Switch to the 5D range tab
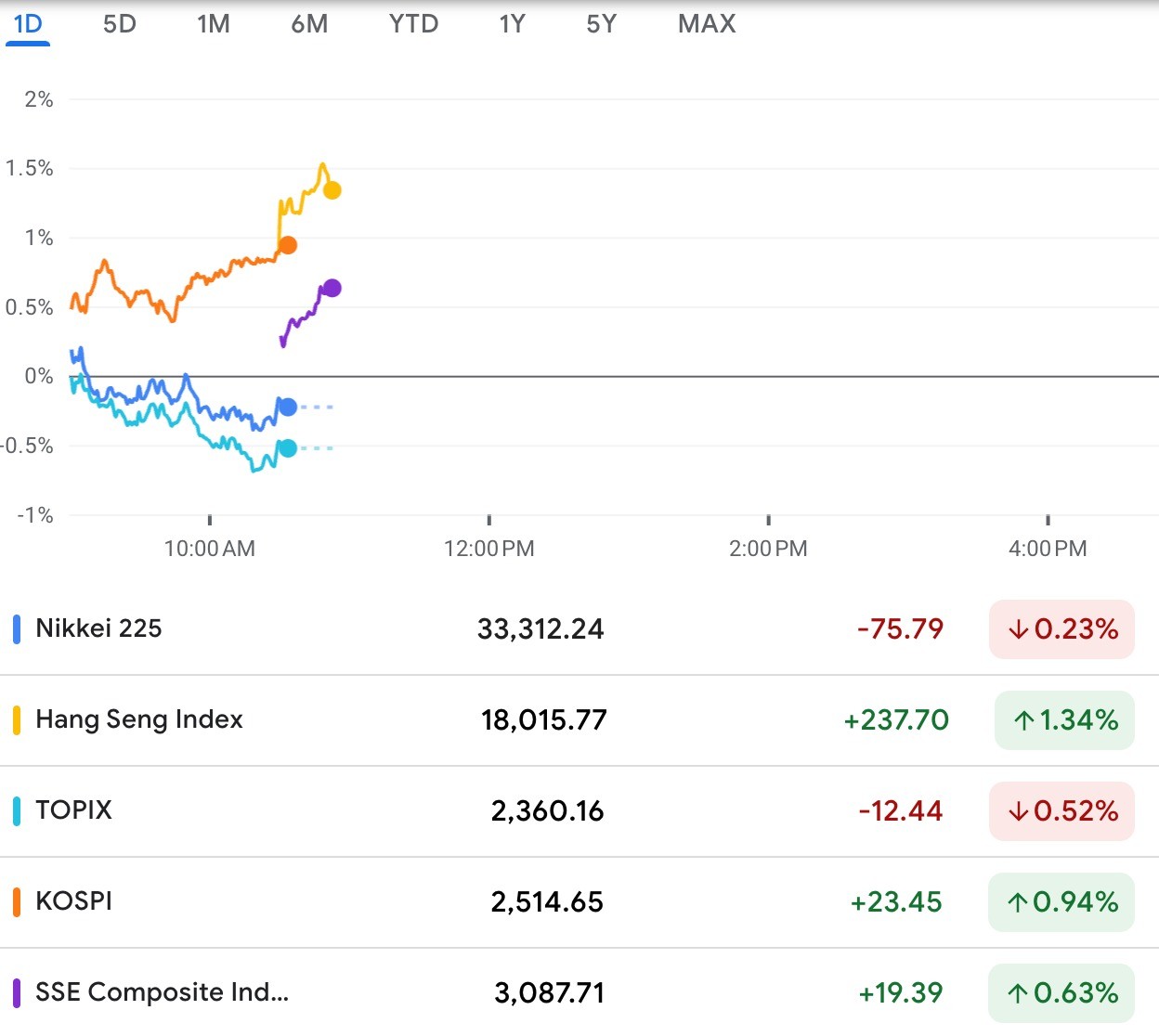The width and height of the screenshot is (1159, 1036). coord(120,24)
